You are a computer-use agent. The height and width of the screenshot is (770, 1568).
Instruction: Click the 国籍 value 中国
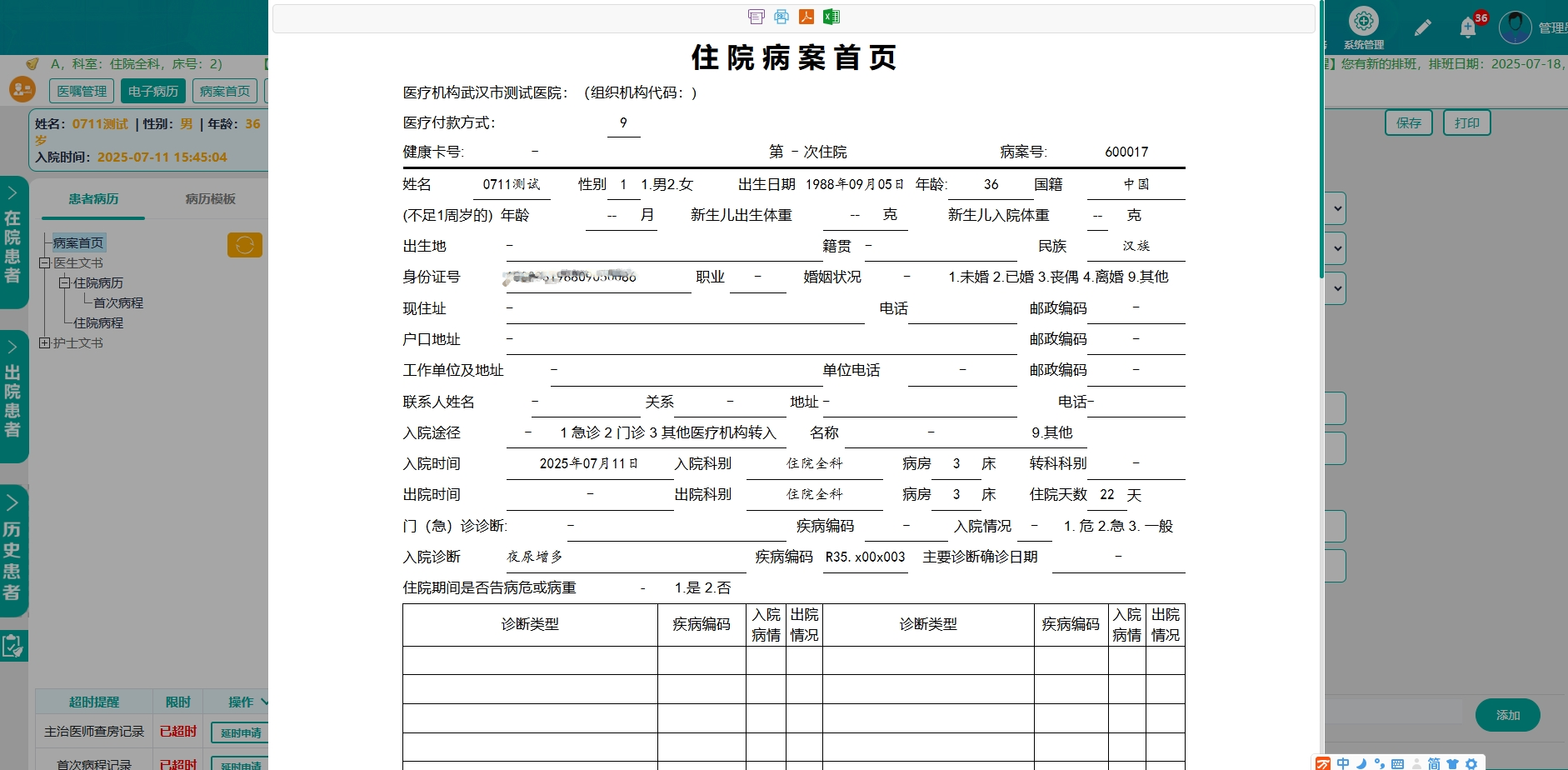[x=1136, y=184]
